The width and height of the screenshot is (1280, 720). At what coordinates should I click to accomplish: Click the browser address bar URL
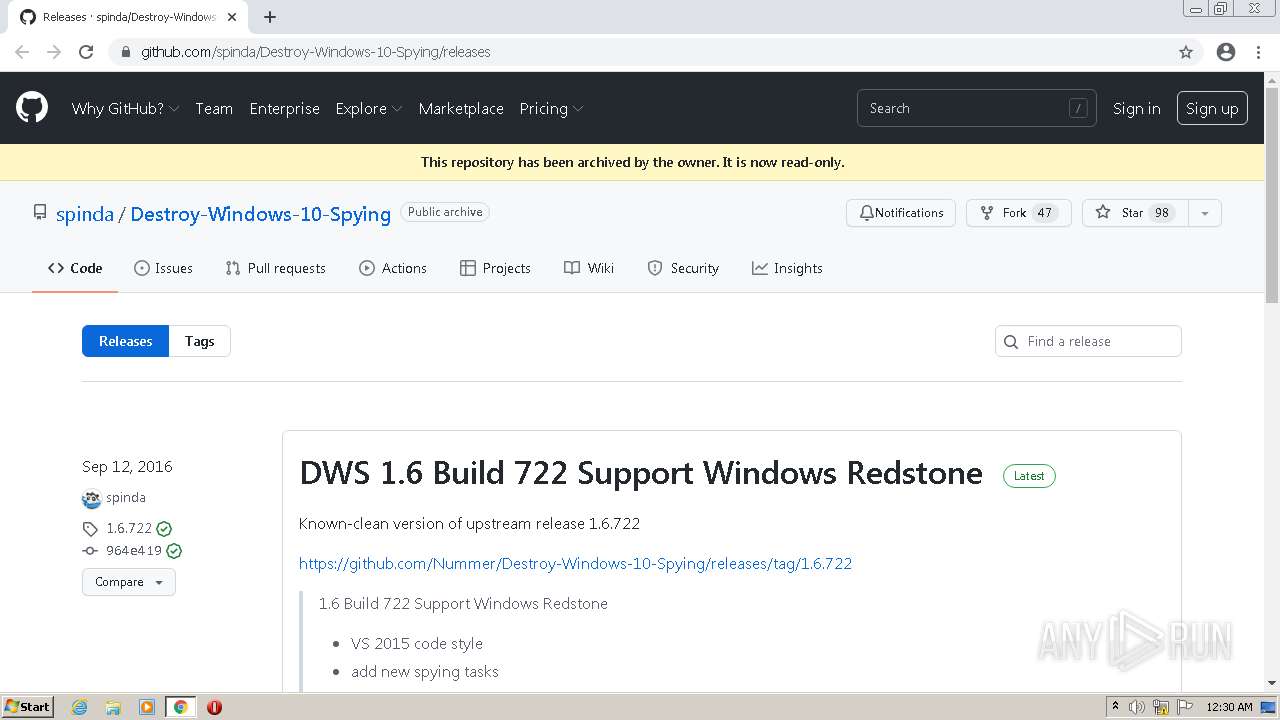coord(315,52)
